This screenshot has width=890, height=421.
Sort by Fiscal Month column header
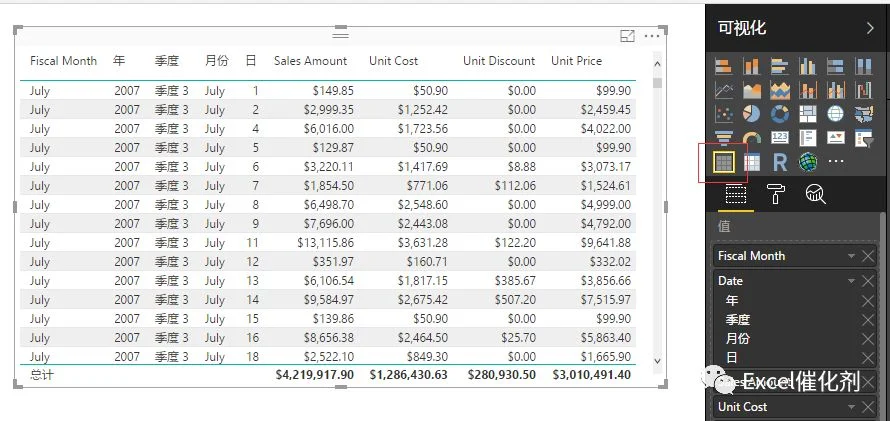[x=64, y=61]
